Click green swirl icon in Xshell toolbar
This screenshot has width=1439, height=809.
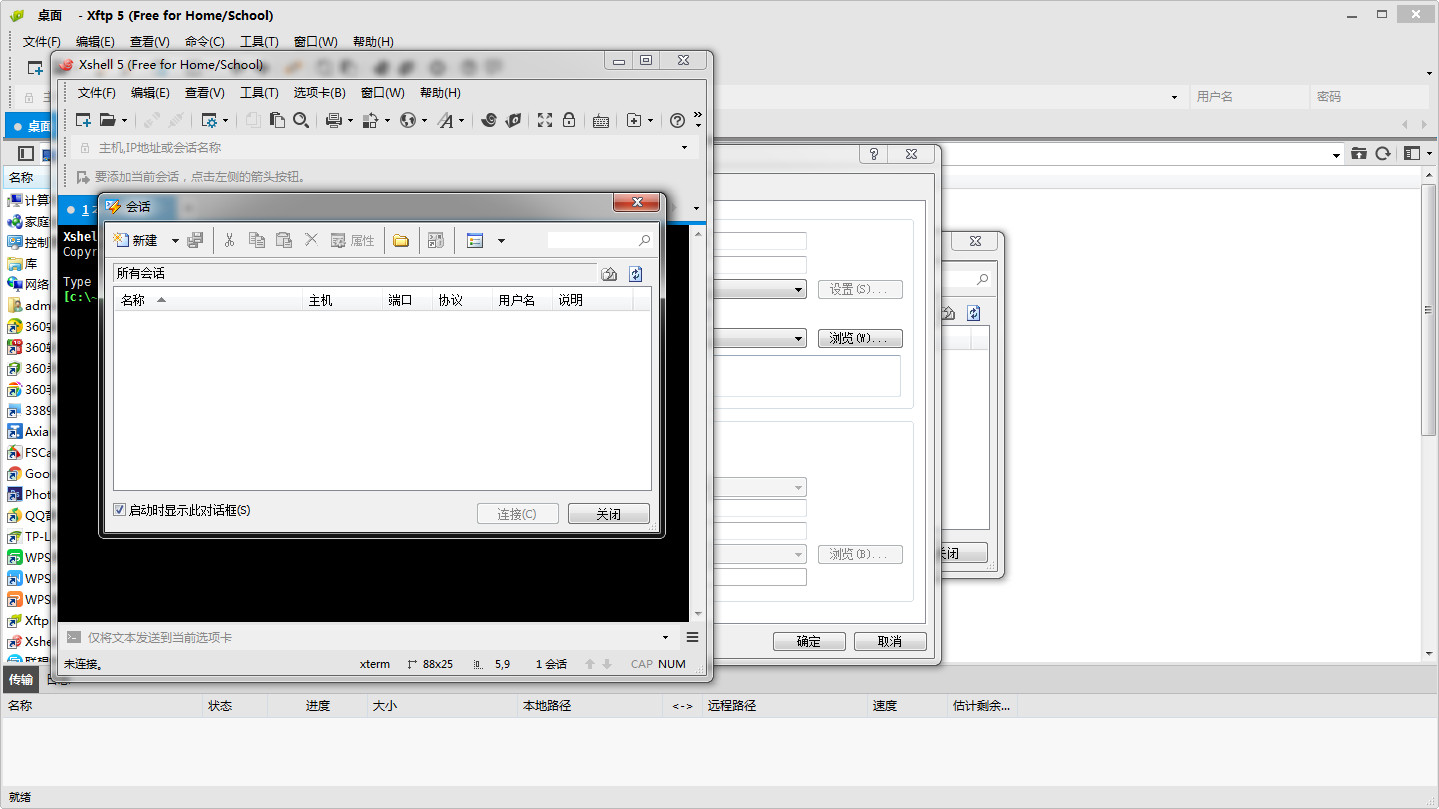pyautogui.click(x=488, y=120)
